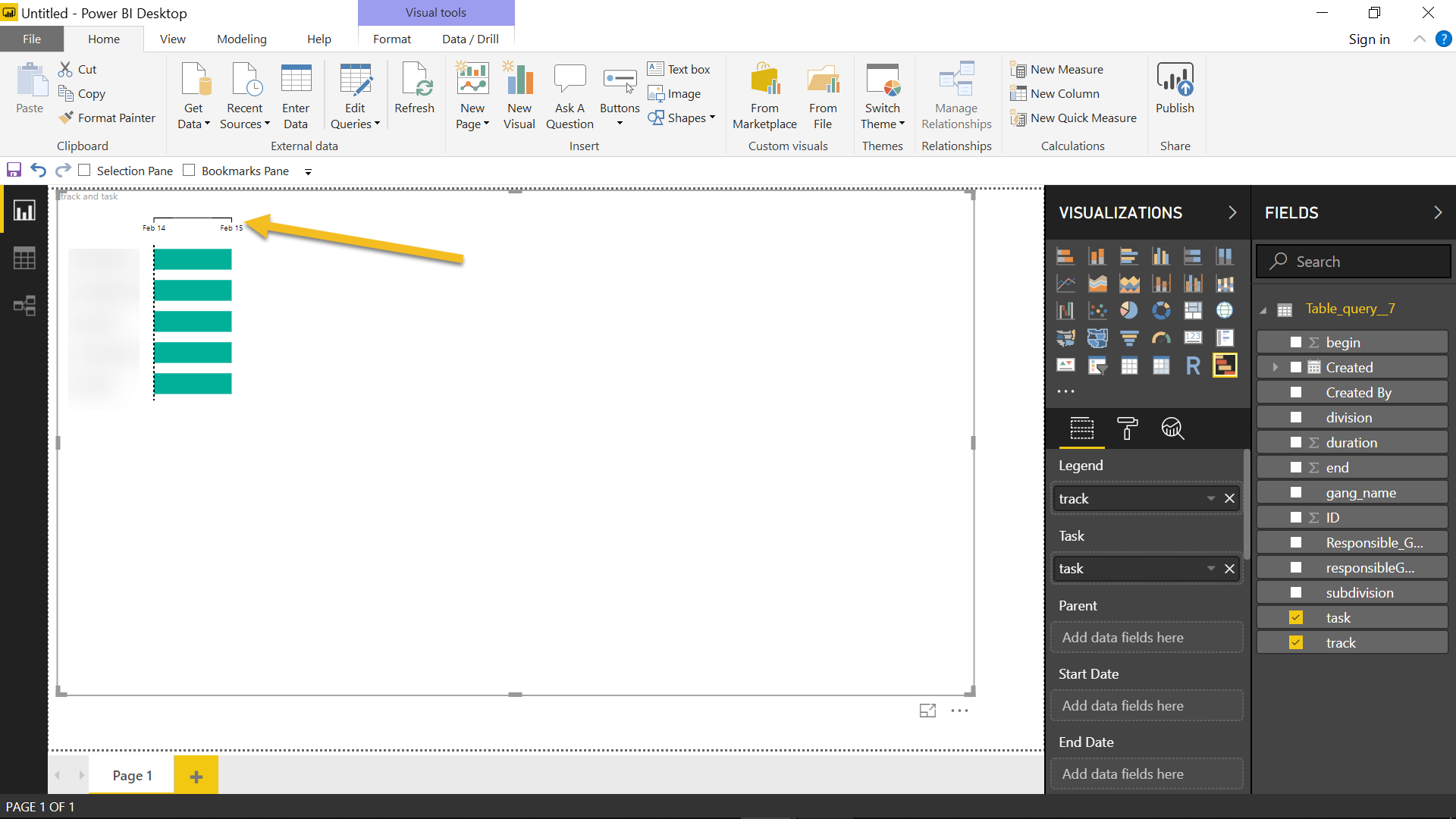Image resolution: width=1456 pixels, height=819 pixels.
Task: Click the Refresh button
Action: pos(415,89)
